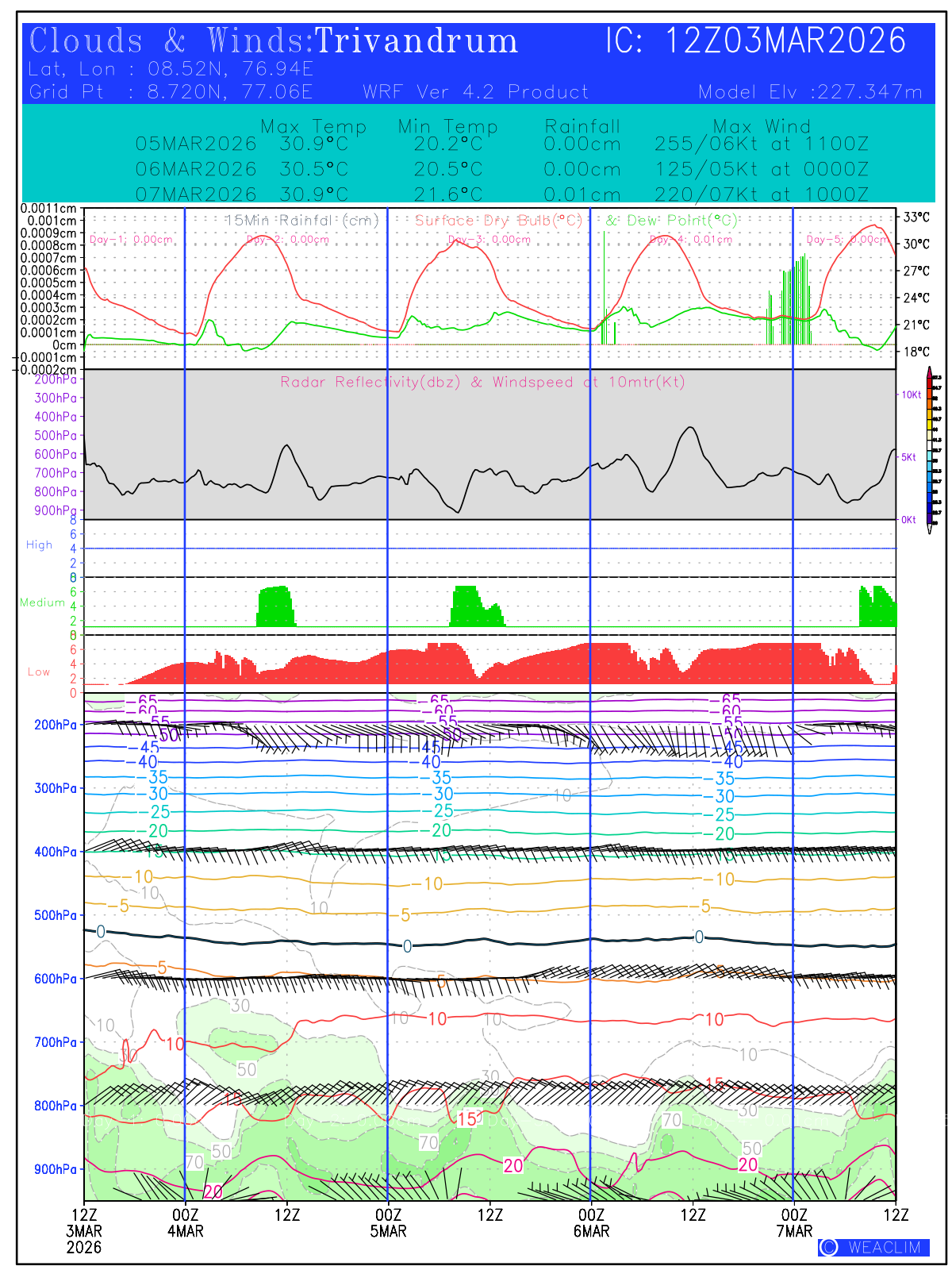Screen dimensions: 952x1270
Task: Click the WEACLIM copyright logo
Action: [x=873, y=1247]
